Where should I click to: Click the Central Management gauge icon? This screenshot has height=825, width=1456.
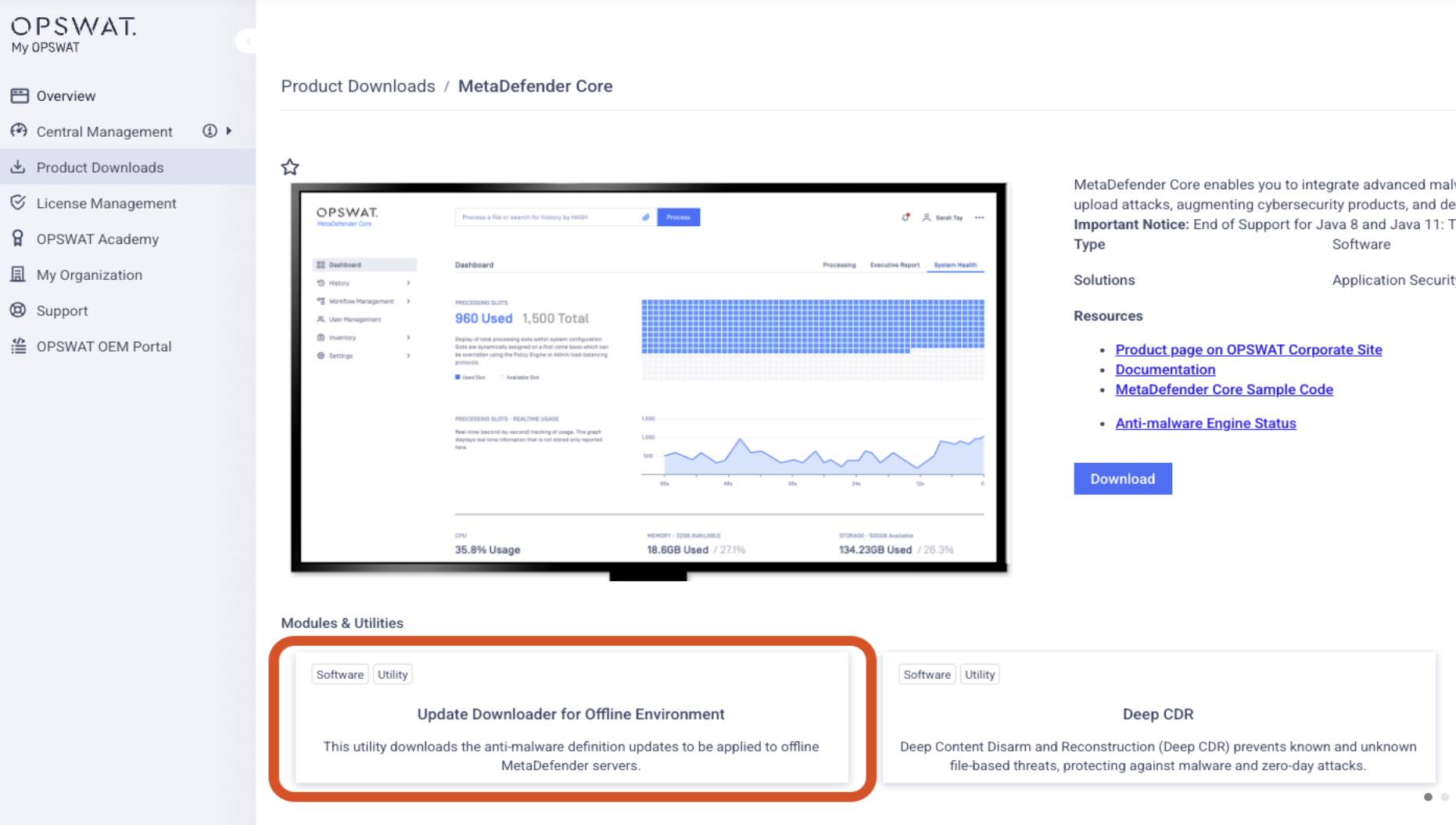[x=20, y=131]
